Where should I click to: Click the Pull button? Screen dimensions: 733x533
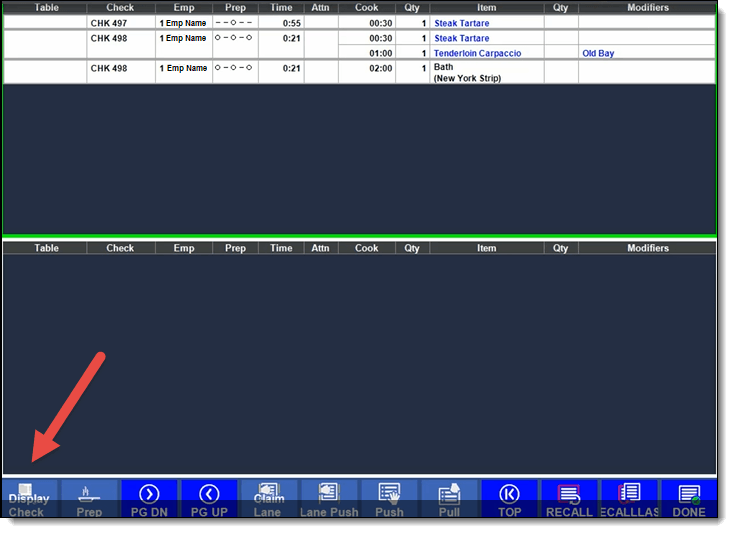point(449,499)
